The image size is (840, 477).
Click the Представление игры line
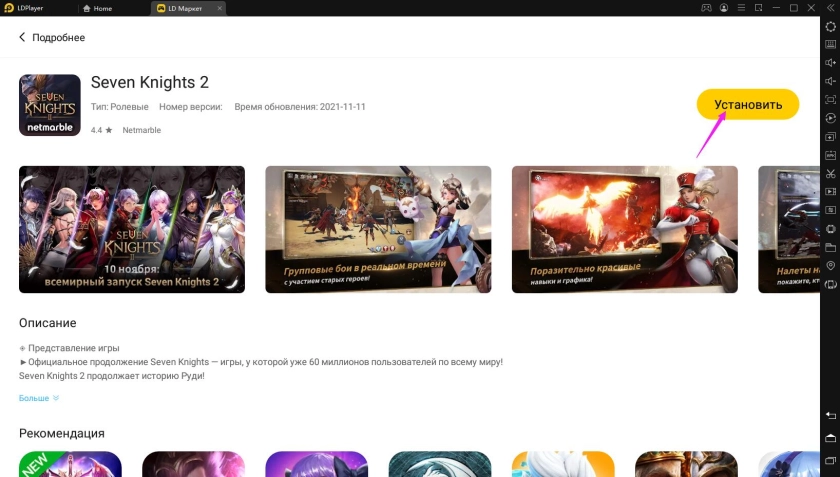point(69,348)
